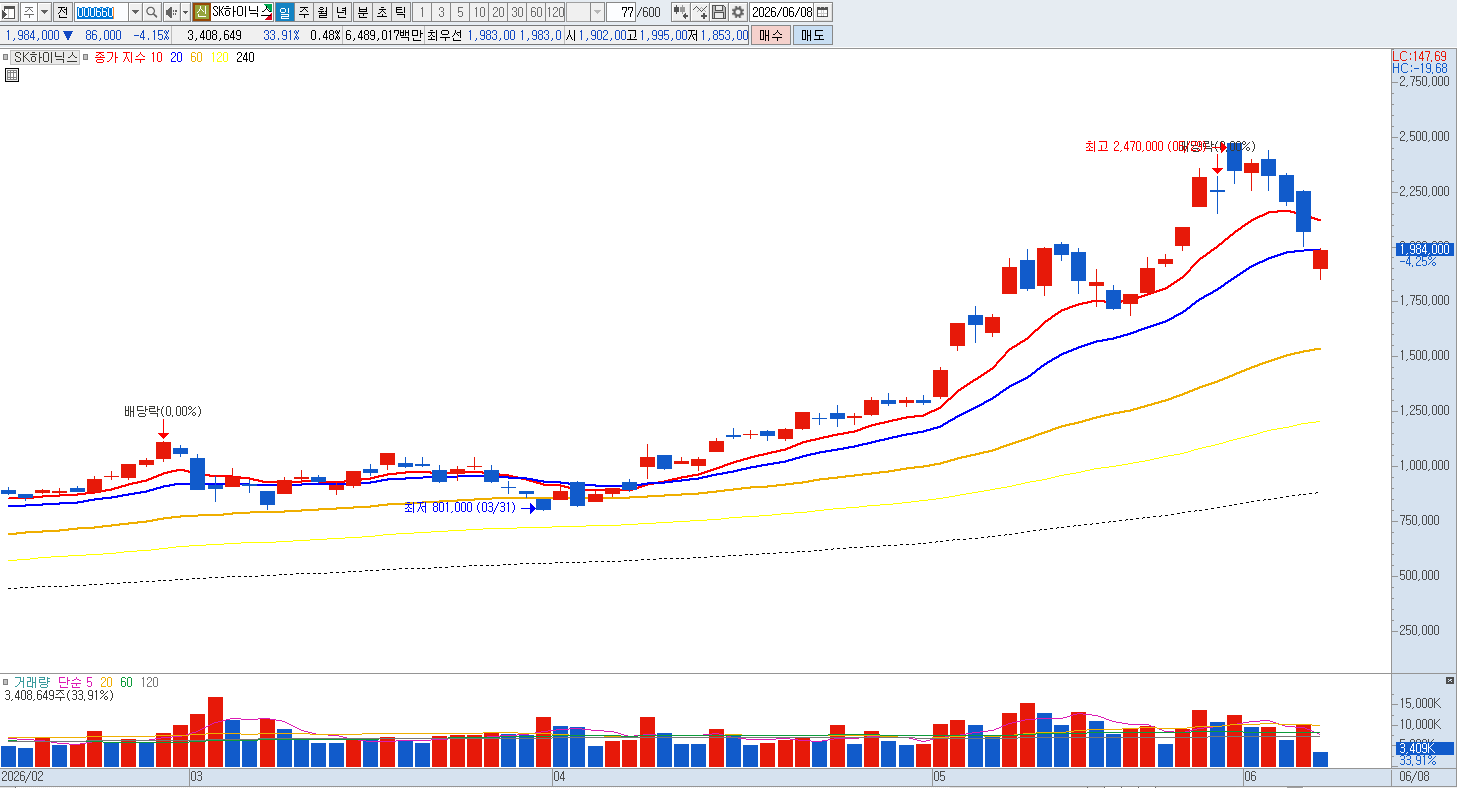The image size is (1457, 788).
Task: Click the 2026/02 label on date axis
Action: [x=22, y=776]
